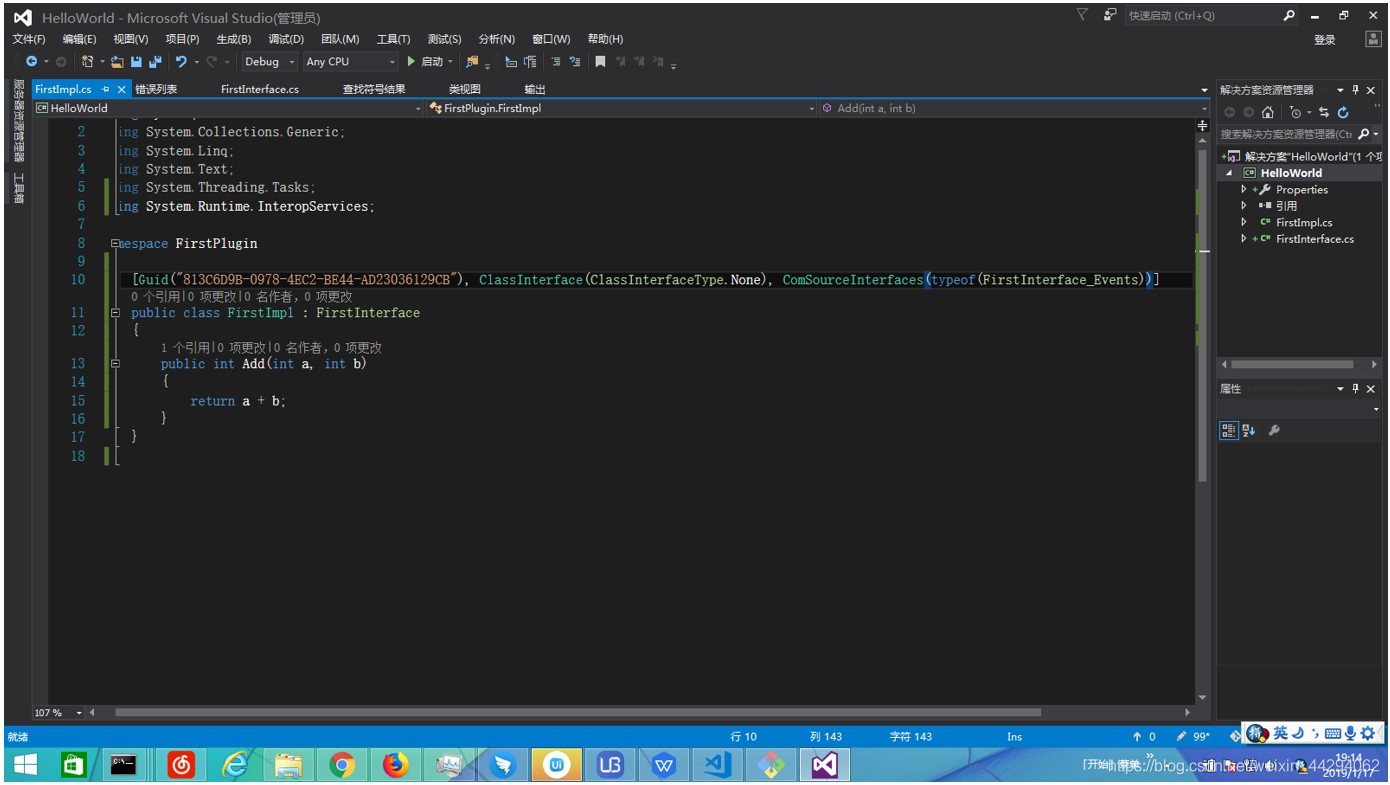This screenshot has height=785, width=1390.
Task: Open Firefox from the taskbar
Action: 396,766
